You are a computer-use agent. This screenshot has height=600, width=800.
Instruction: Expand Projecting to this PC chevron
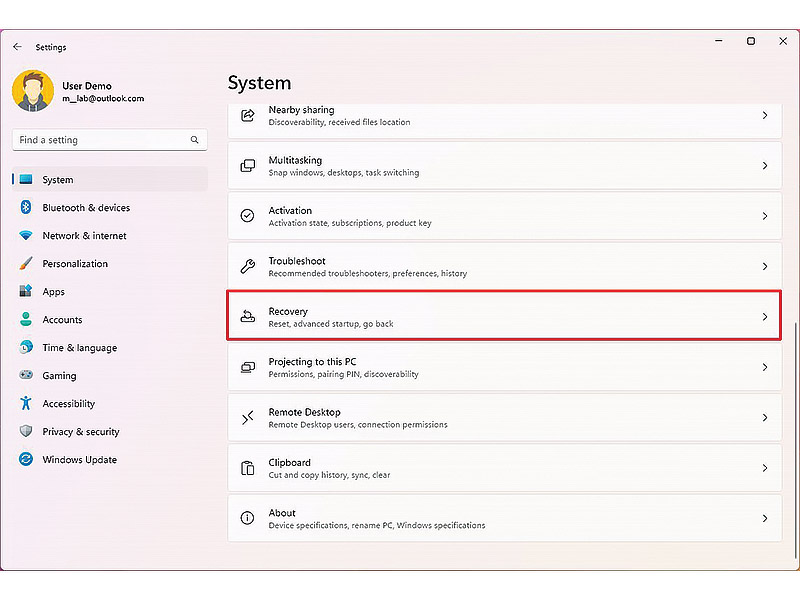point(765,367)
